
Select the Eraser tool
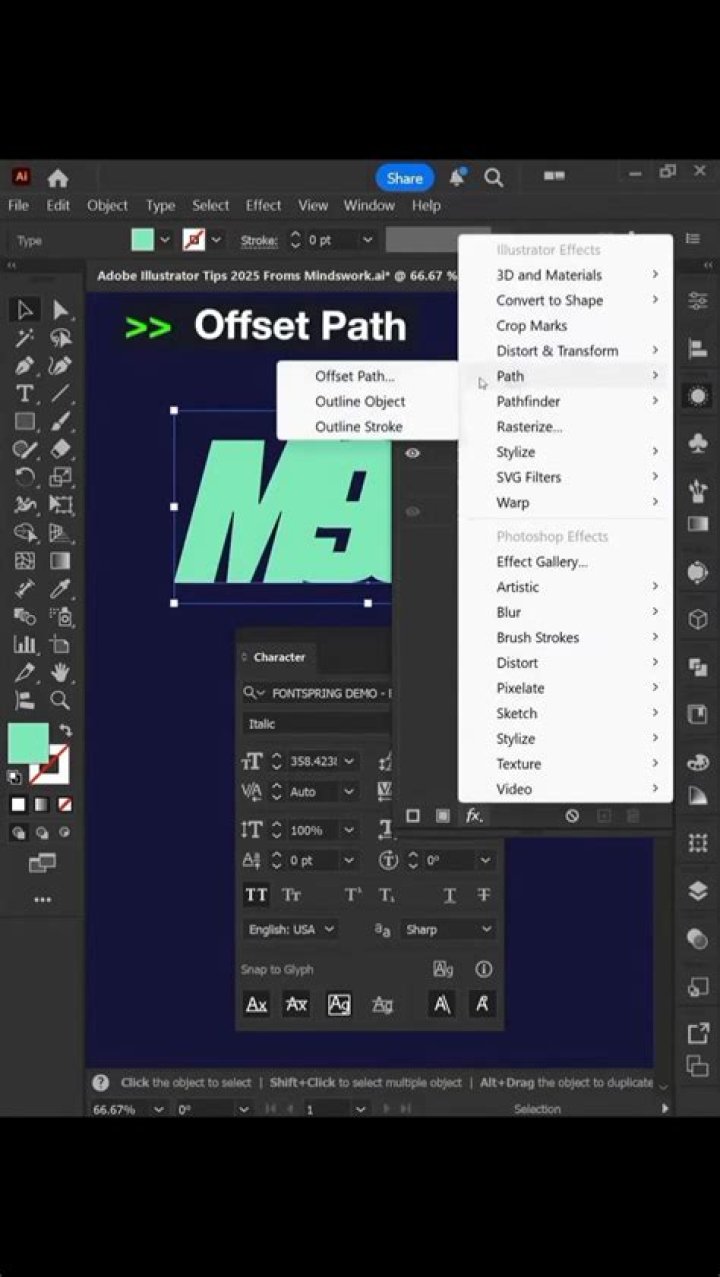tap(61, 449)
